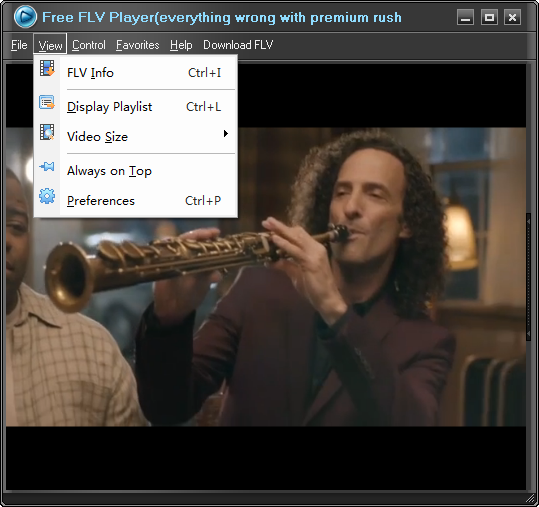The height and width of the screenshot is (507, 539).
Task: Click the window resize grip corner
Action: 531,499
